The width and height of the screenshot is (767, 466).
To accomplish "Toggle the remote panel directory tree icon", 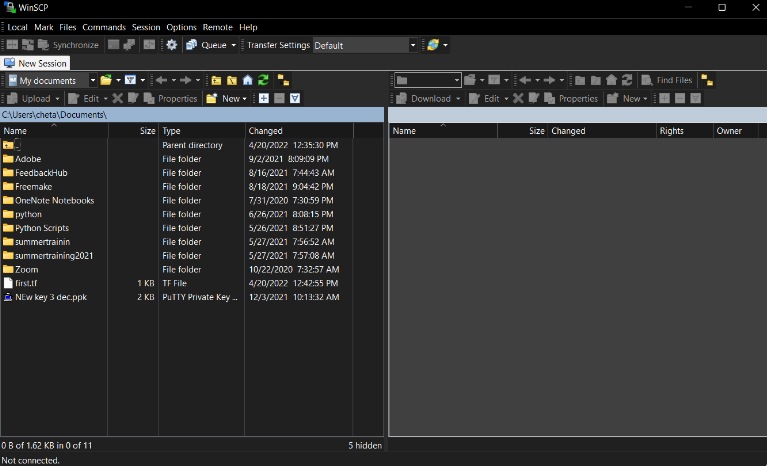I will click(x=707, y=80).
